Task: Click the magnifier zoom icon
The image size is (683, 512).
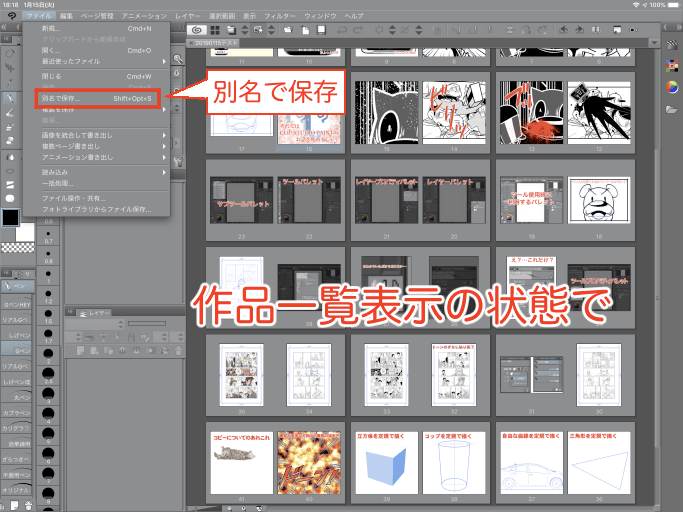Action: 176,59
